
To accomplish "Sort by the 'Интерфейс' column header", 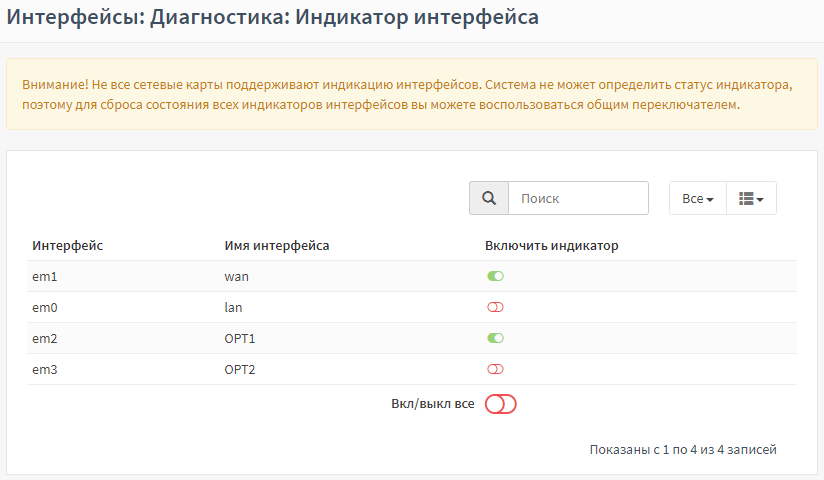I will [x=67, y=246].
